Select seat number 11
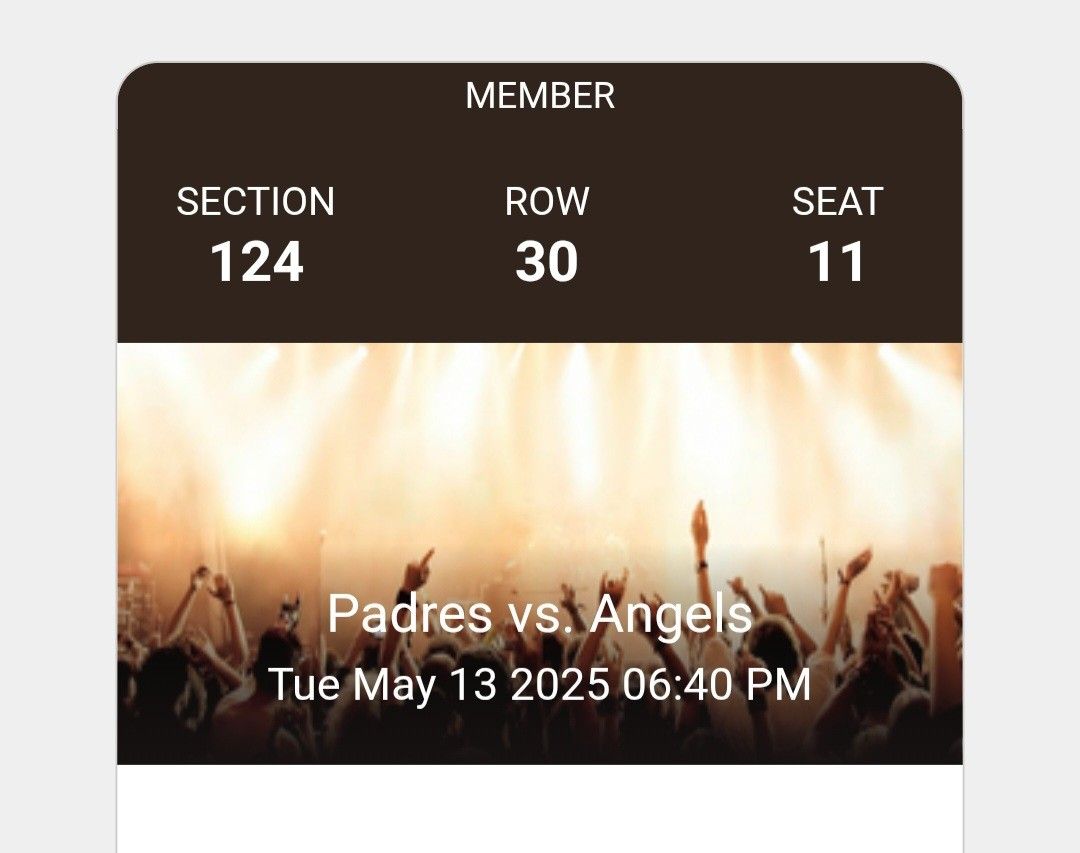 (837, 262)
